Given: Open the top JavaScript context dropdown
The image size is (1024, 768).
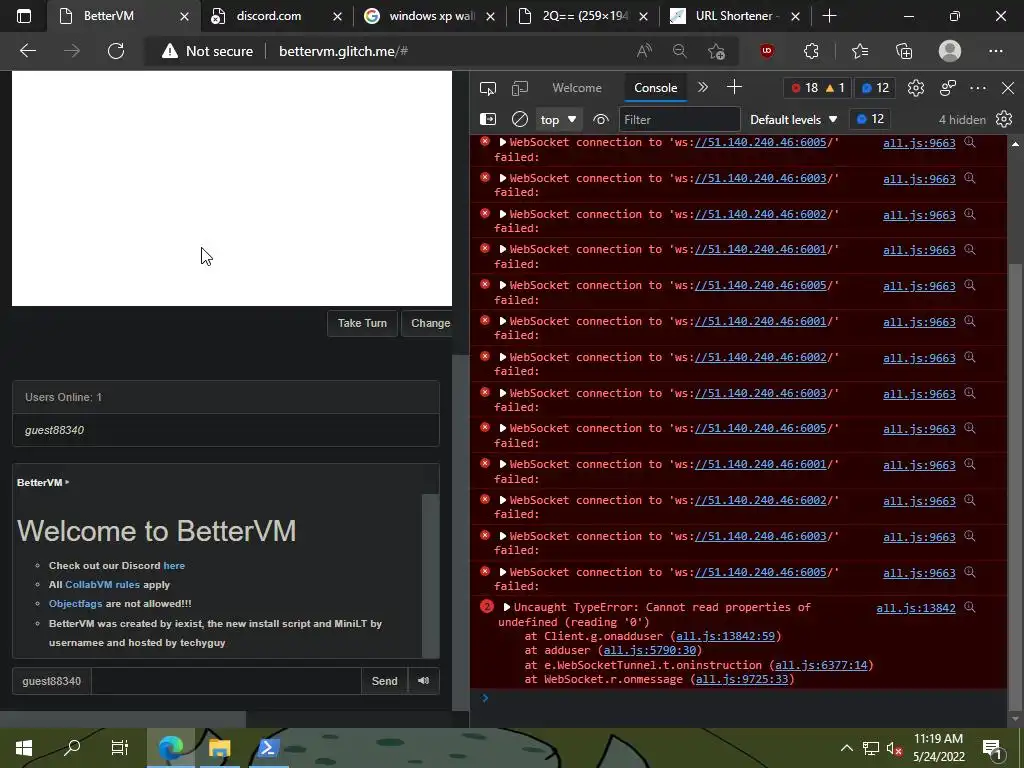Looking at the screenshot, I should point(558,120).
